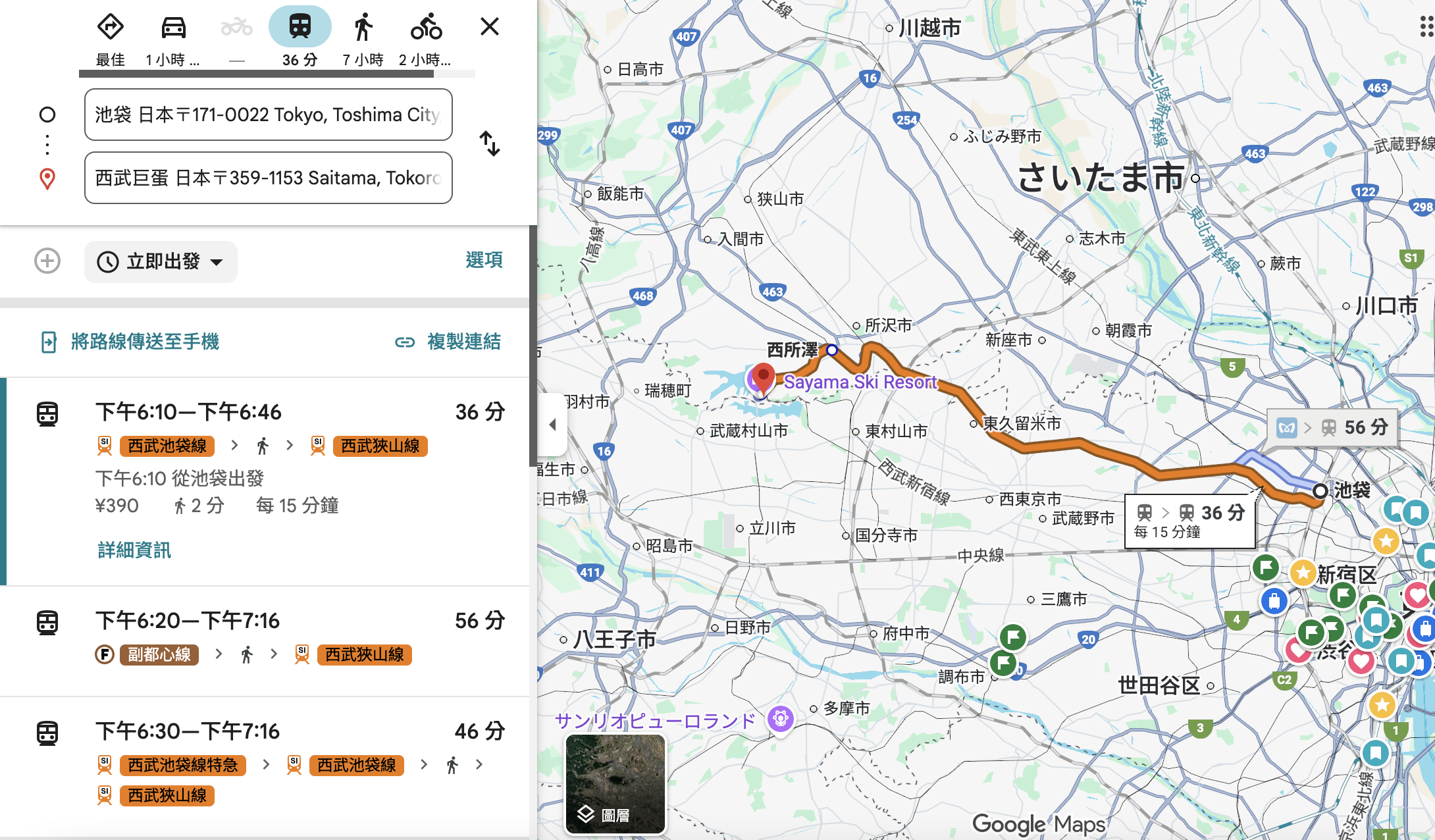Click the send-to-phone icon beside 將路線傳送至手機
Screen dimensions: 1435x840
(x=48, y=342)
